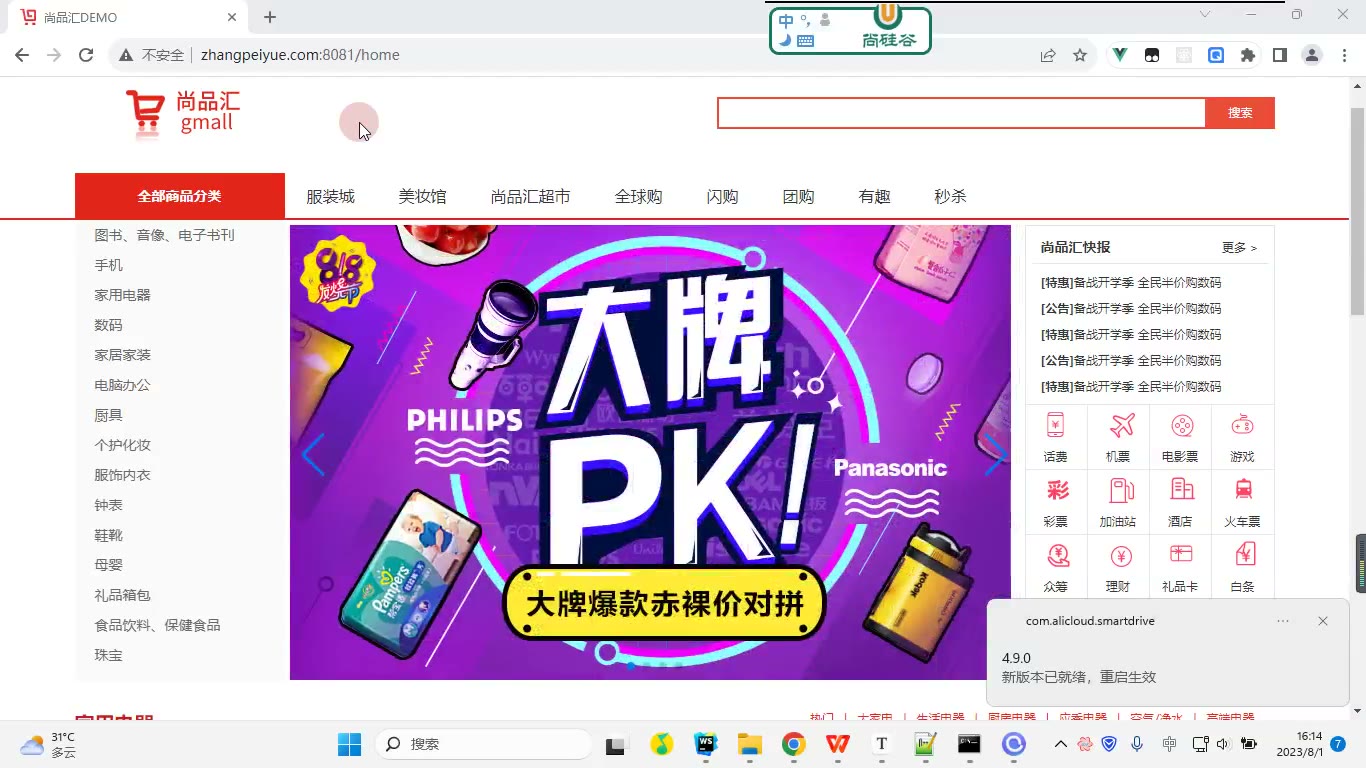Open the 闪购 navigation item
This screenshot has height=768, width=1366.
[723, 197]
